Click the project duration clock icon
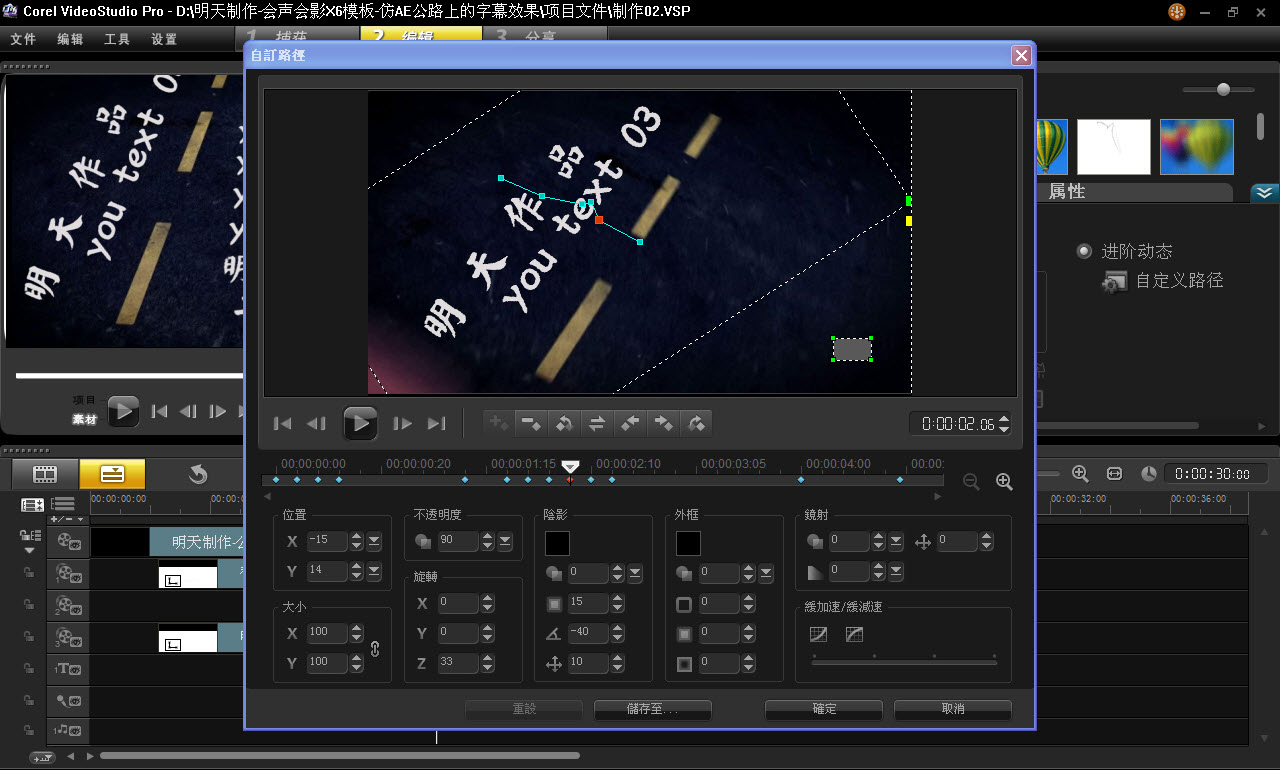The image size is (1280, 770). tap(1148, 473)
